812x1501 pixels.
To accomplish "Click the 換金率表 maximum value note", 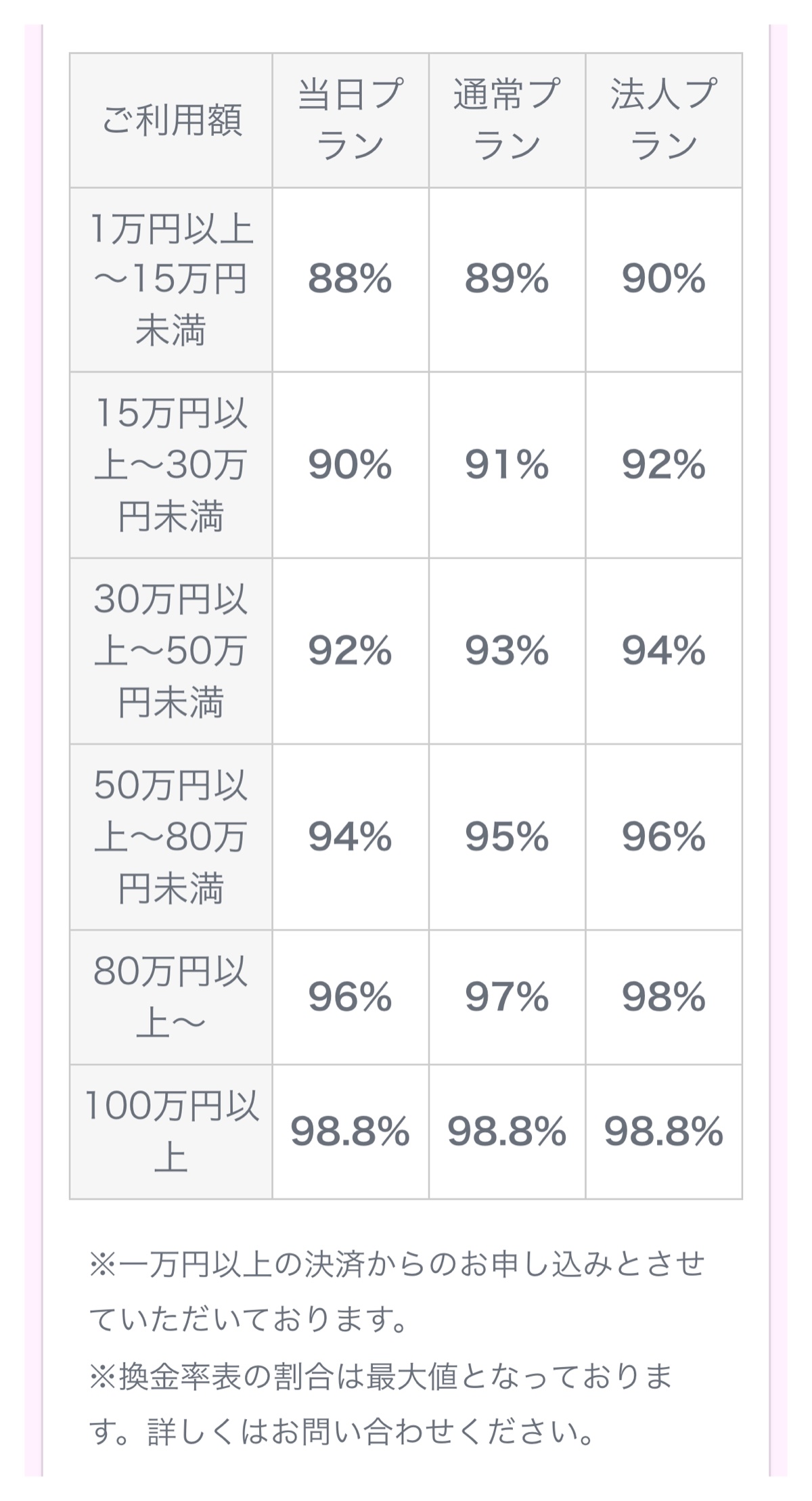I will [381, 1404].
